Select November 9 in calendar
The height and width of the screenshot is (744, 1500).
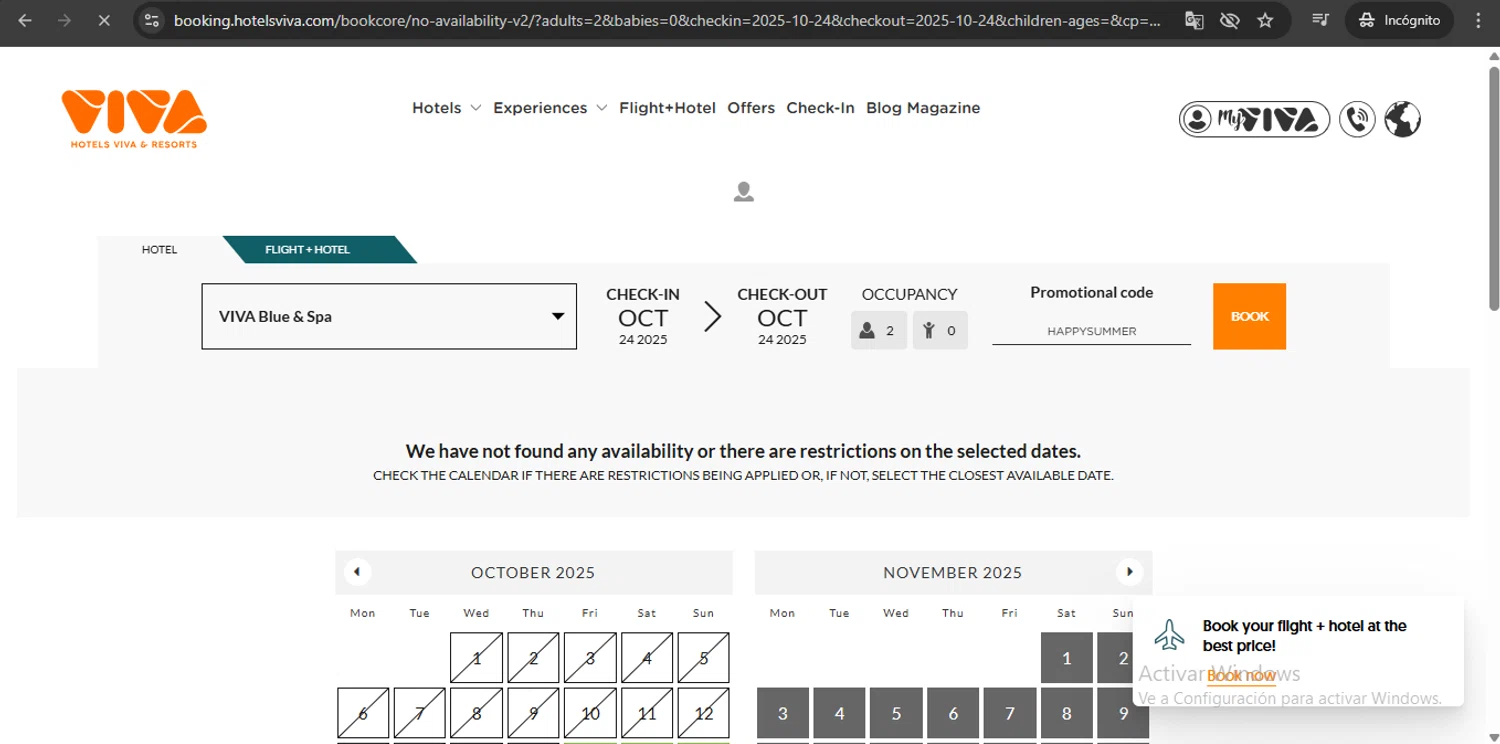[x=1123, y=713]
